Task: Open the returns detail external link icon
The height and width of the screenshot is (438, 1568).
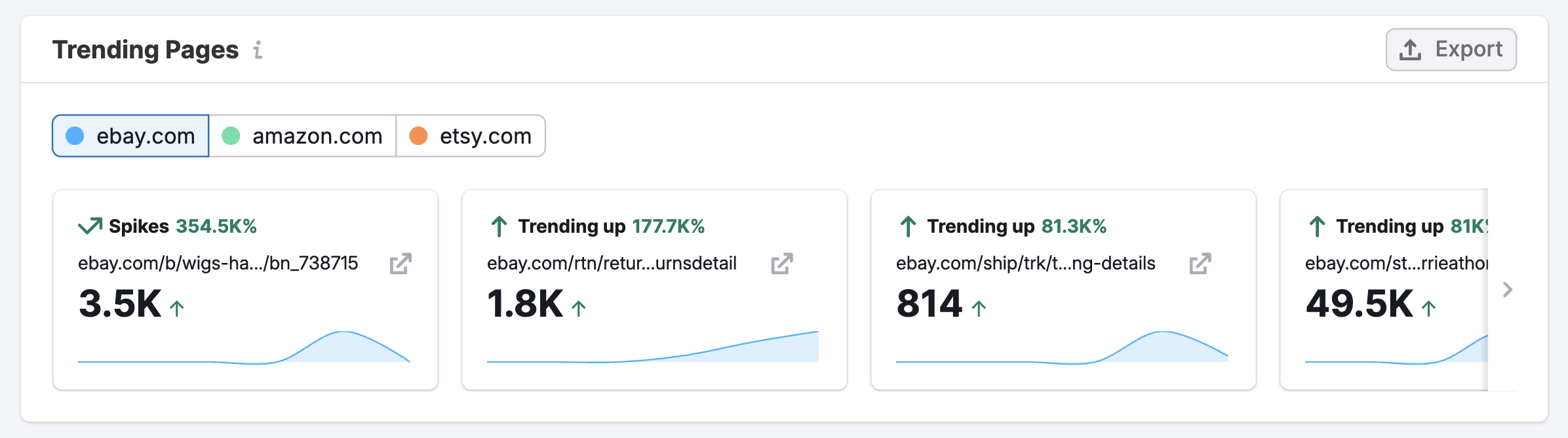Action: click(x=782, y=264)
